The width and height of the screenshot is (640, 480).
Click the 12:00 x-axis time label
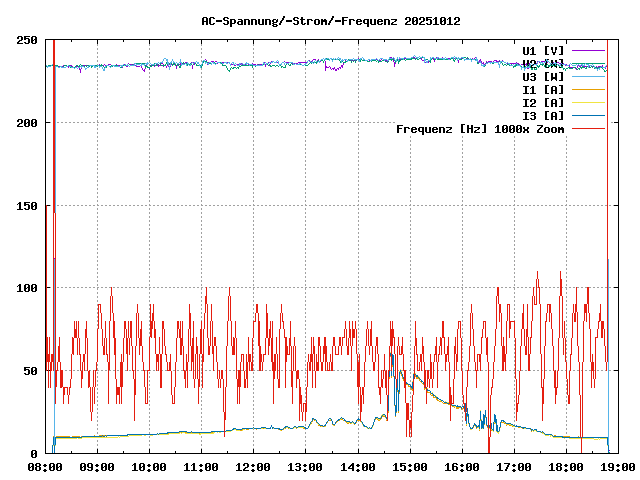(253, 467)
